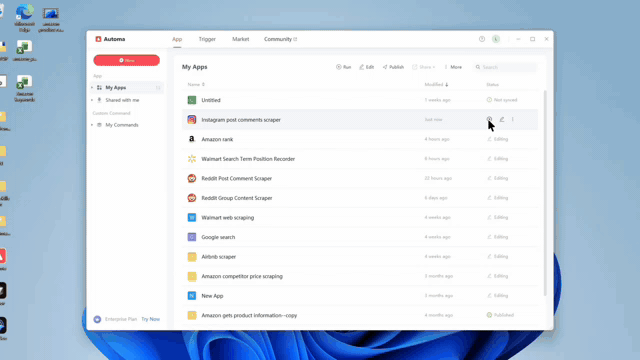Click the Amazon rank app icon
Screen dimensions: 640x360
tap(192, 139)
